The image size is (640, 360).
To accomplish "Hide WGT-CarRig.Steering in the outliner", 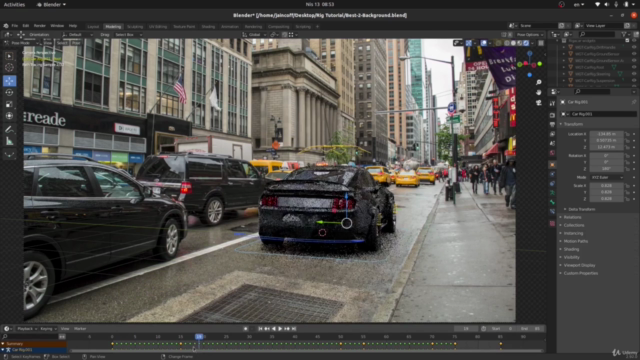I will [x=634, y=74].
